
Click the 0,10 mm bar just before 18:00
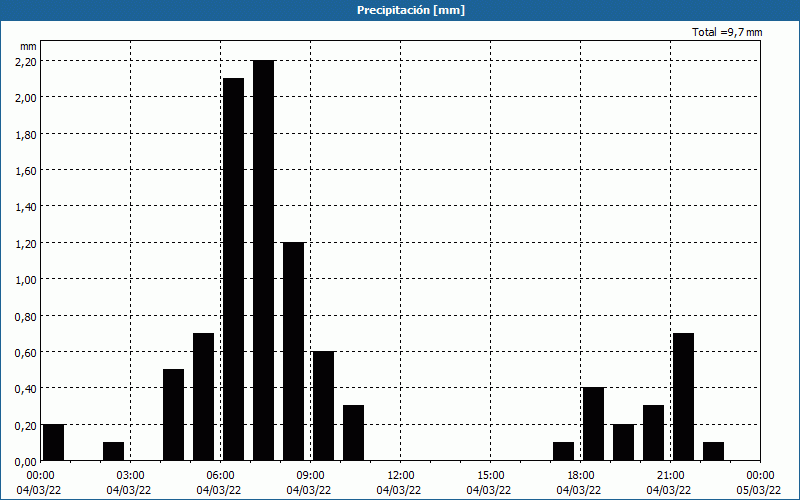click(x=563, y=452)
